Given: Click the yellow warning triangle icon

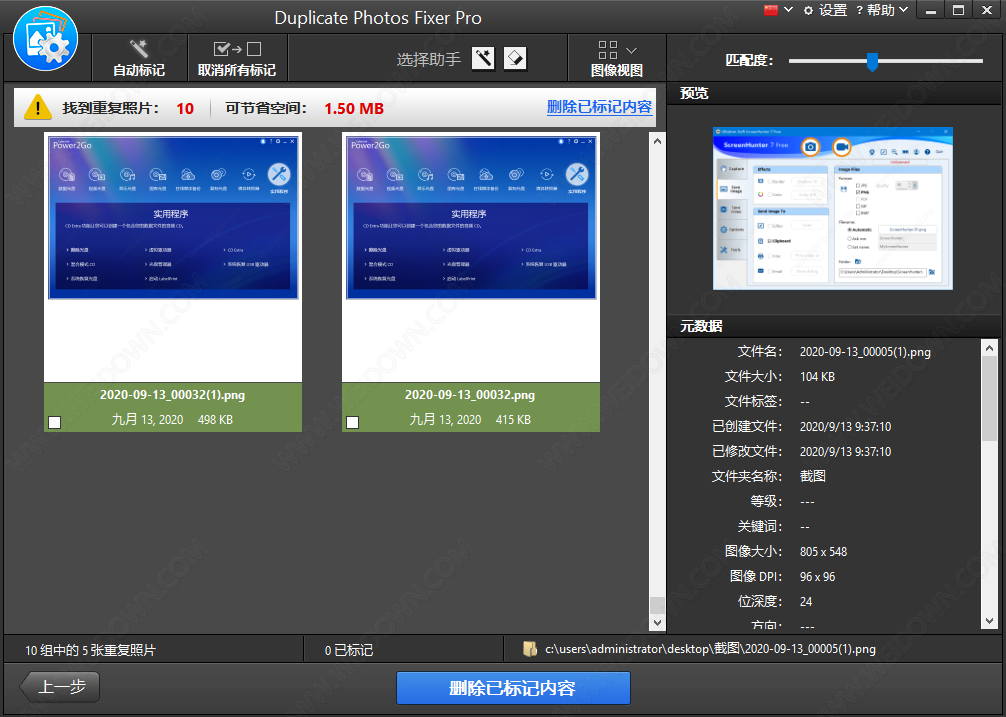Looking at the screenshot, I should tap(38, 107).
